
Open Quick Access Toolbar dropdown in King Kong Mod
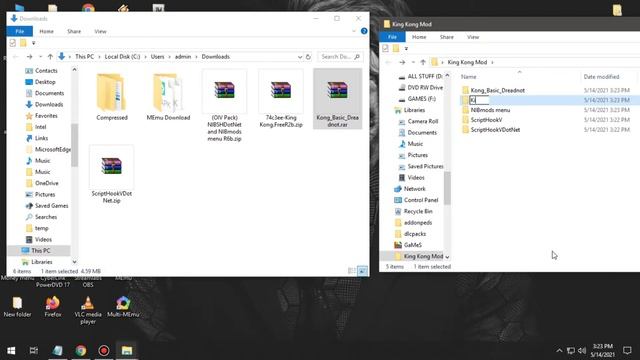pyautogui.click(x=406, y=49)
